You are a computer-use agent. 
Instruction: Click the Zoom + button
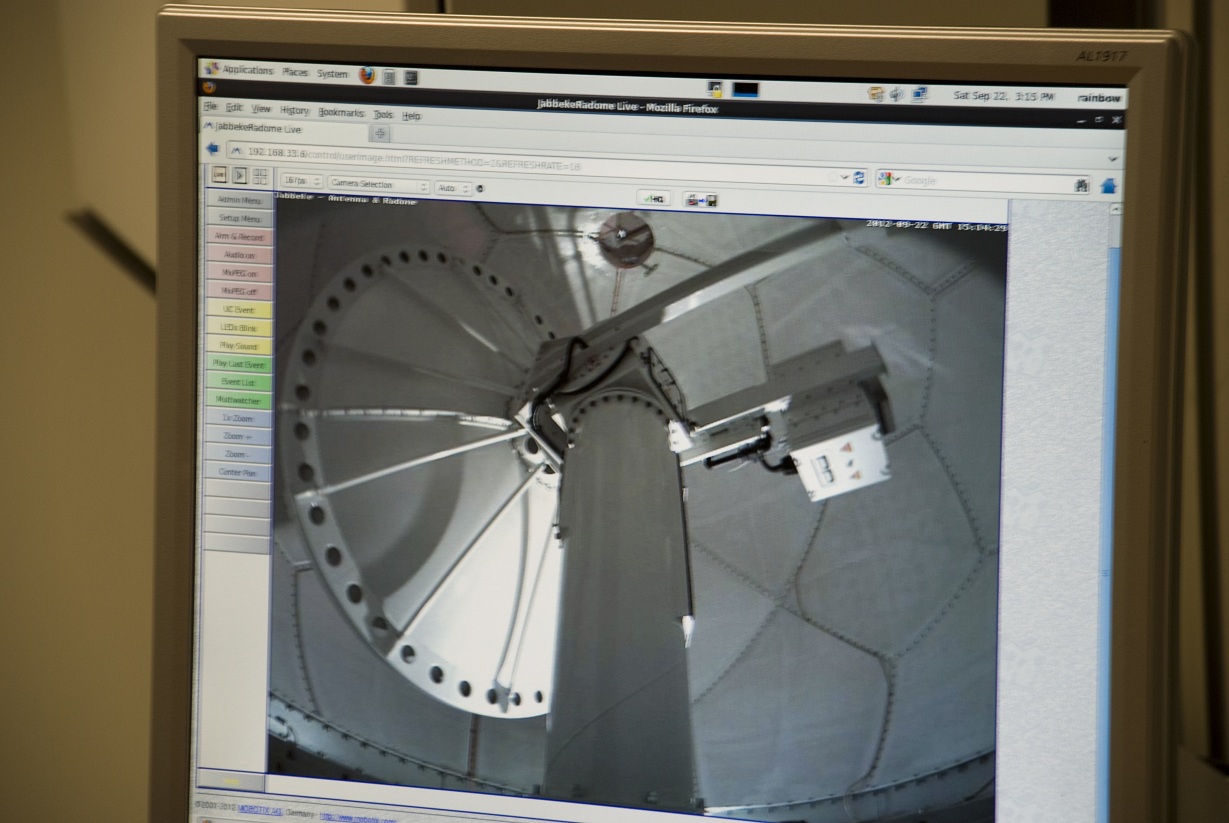pos(238,436)
